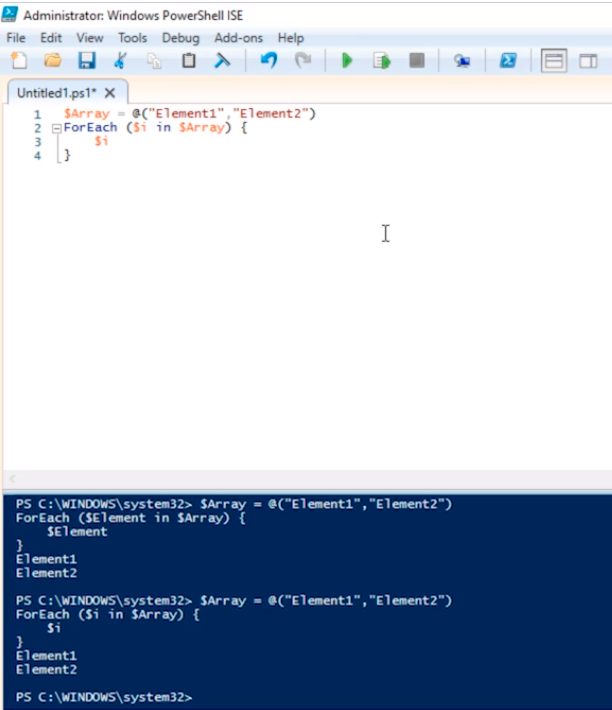Redo edit with the grey arrow
Screen dimensions: 612x710
303,60
